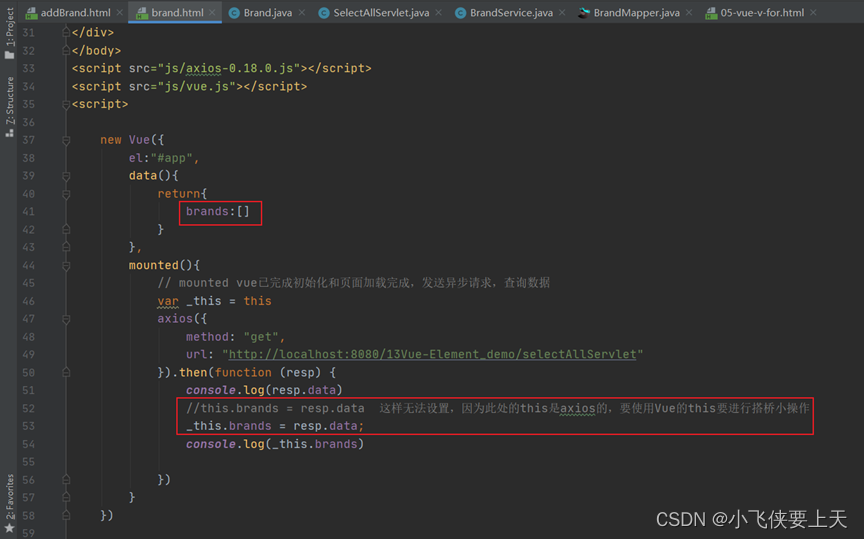Collapse the then callback fold on line 50
The image size is (864, 539).
(x=66, y=373)
